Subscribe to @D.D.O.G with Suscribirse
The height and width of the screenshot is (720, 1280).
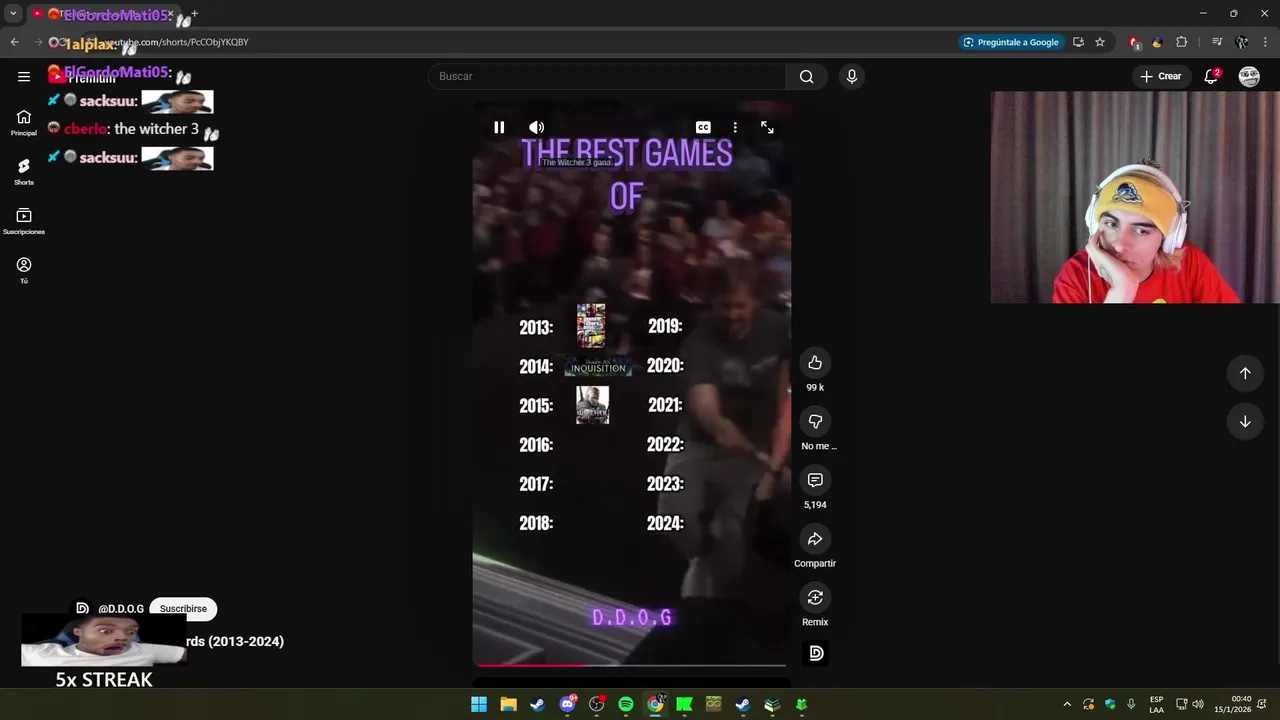click(x=183, y=608)
